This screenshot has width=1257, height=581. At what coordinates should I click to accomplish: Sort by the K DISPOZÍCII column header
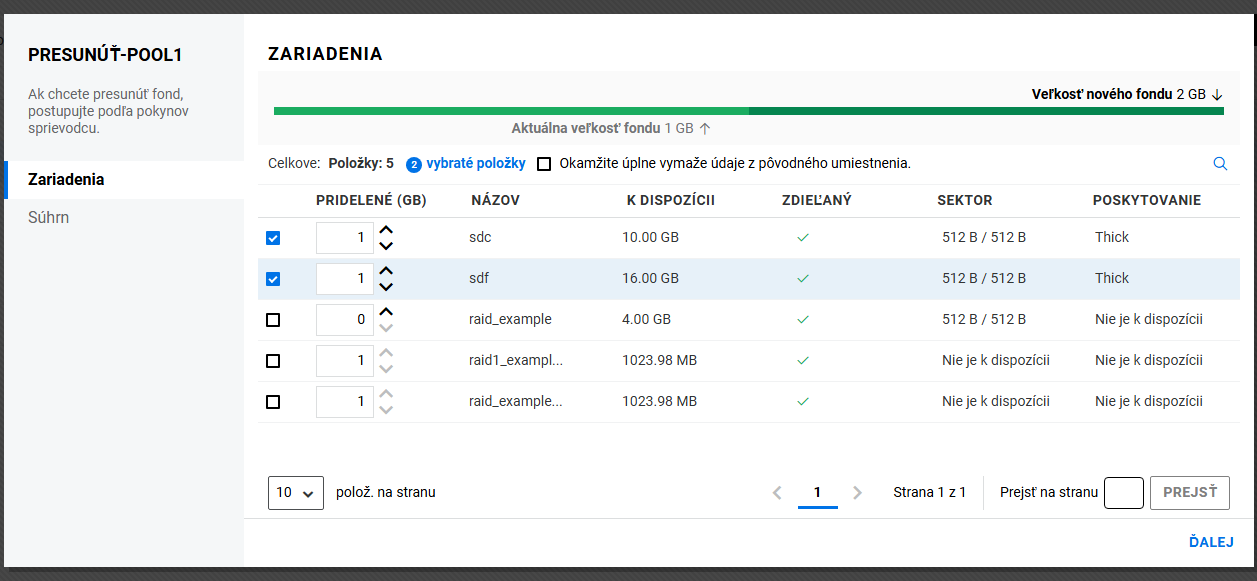click(670, 200)
